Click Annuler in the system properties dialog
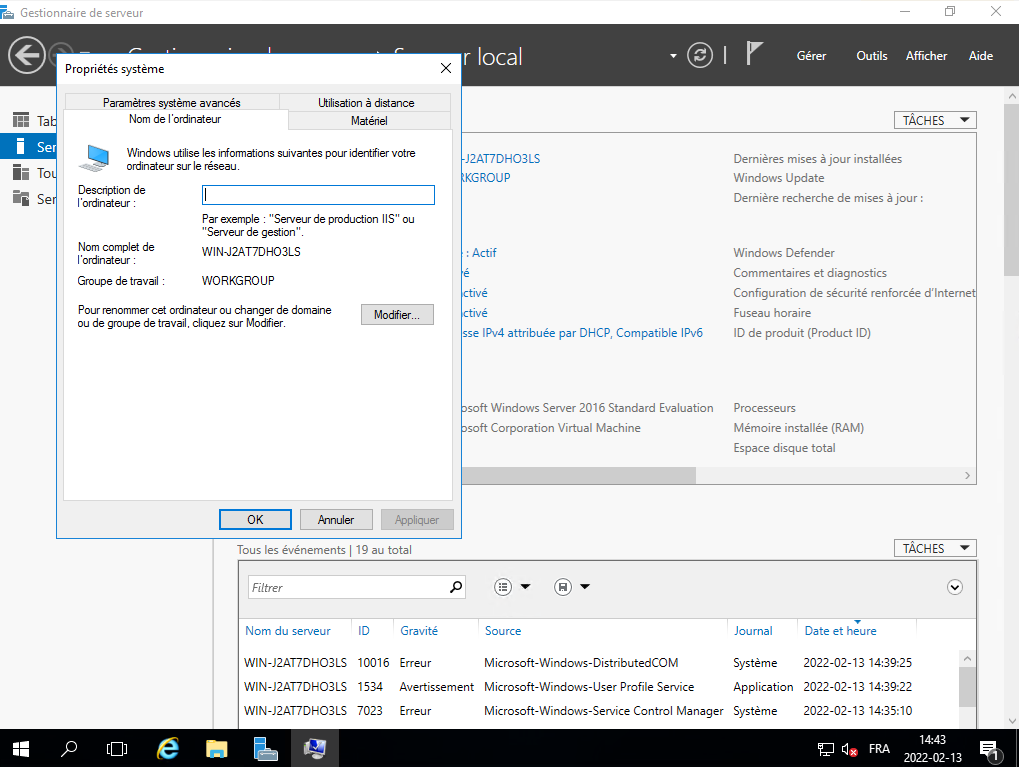 (336, 519)
